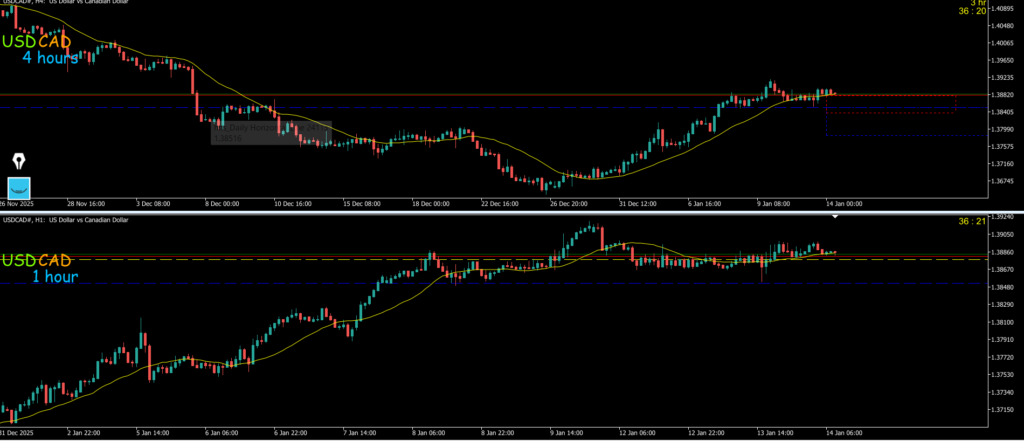
Task: Click the 36:20 candle timer on H4
Action: (x=996, y=13)
